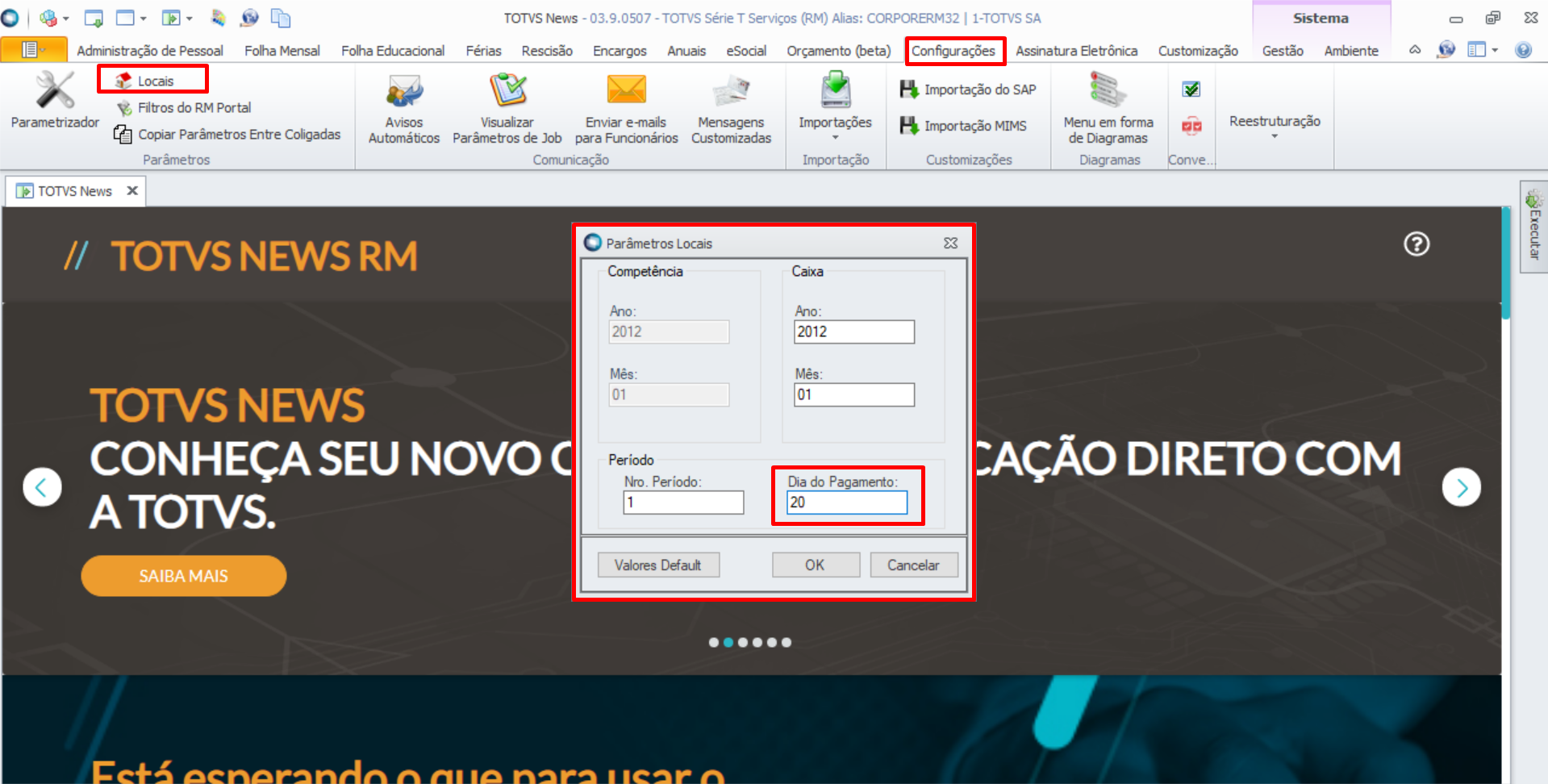Click Enviar e-mails para Funcionários
This screenshot has width=1548, height=784.
(627, 109)
